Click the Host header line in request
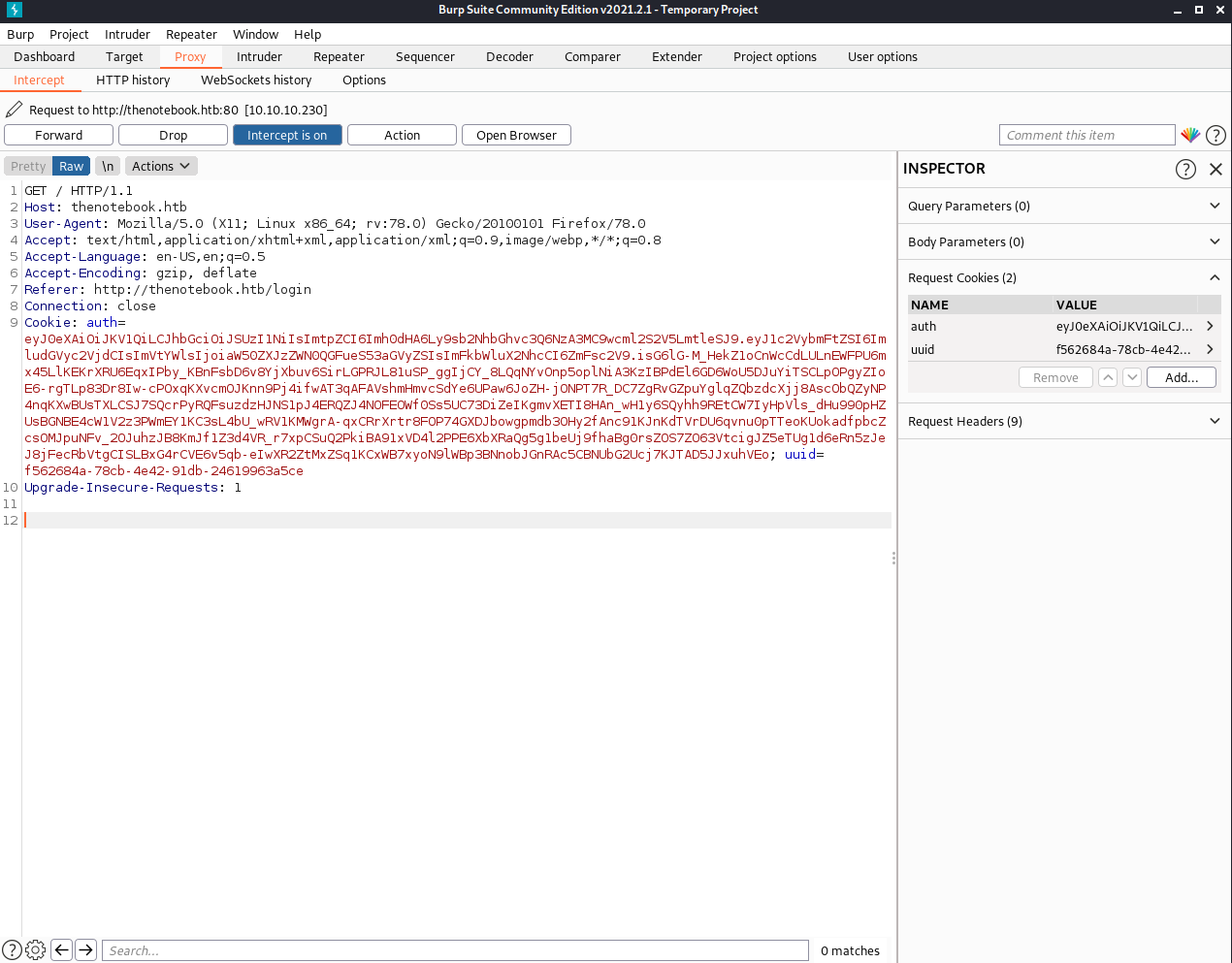This screenshot has width=1232, height=963. tap(106, 207)
